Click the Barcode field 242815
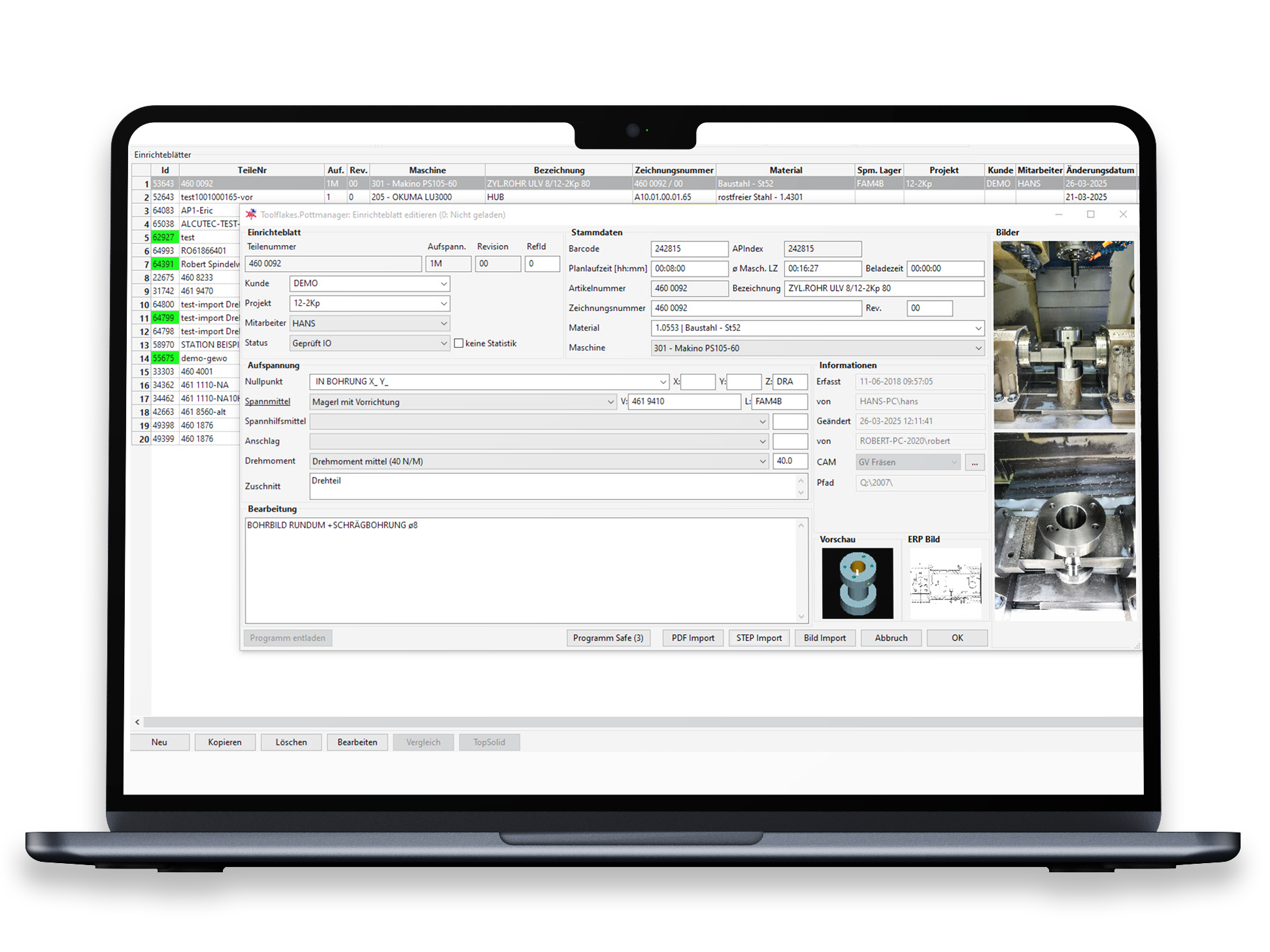 [x=690, y=249]
